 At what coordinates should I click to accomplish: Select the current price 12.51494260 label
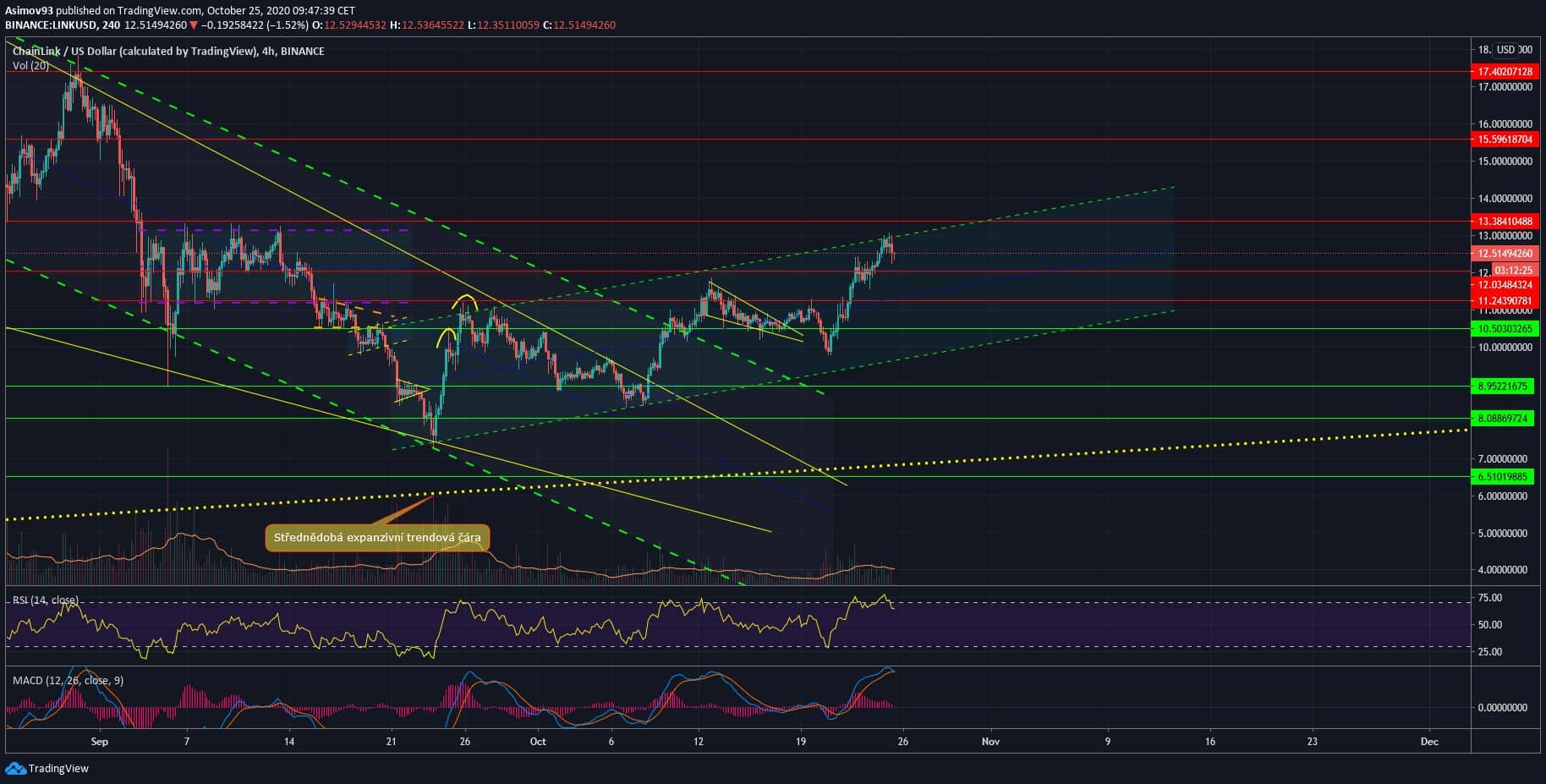point(1504,254)
